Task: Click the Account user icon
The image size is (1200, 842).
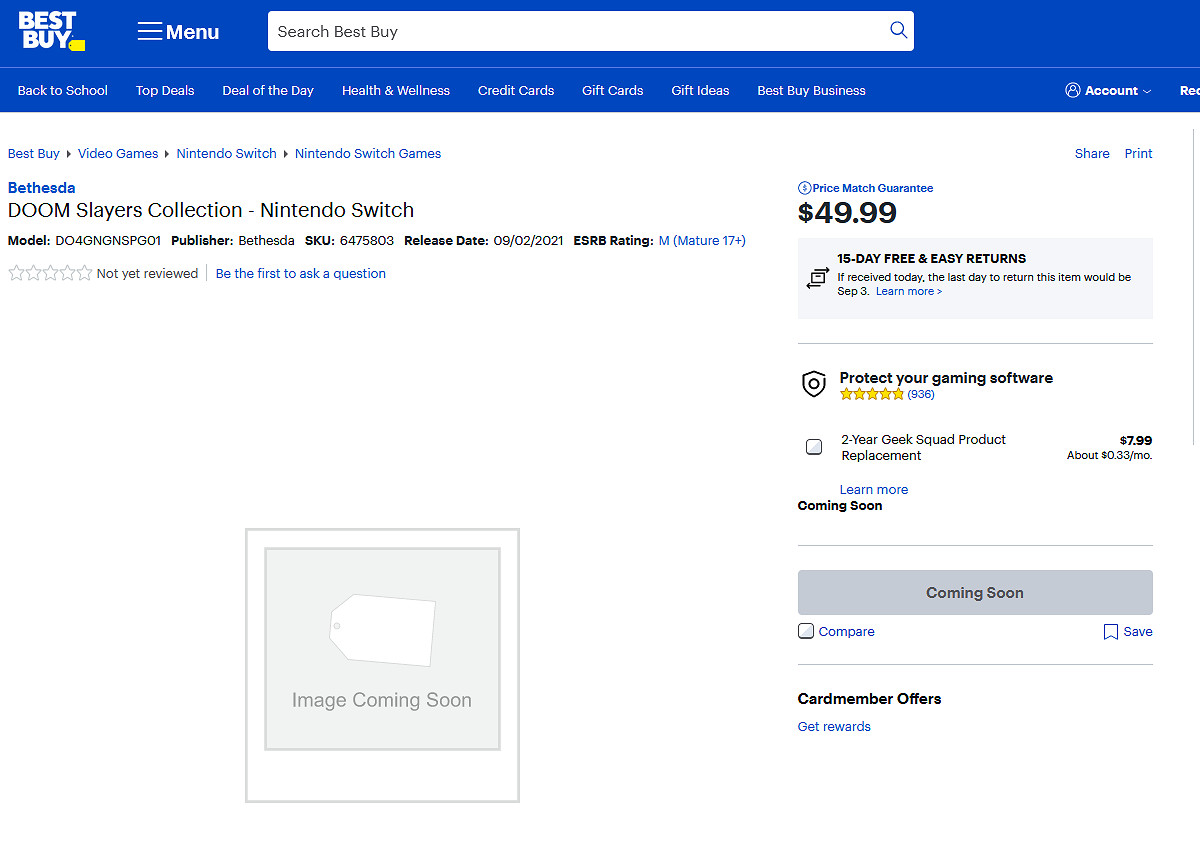Action: click(1073, 90)
